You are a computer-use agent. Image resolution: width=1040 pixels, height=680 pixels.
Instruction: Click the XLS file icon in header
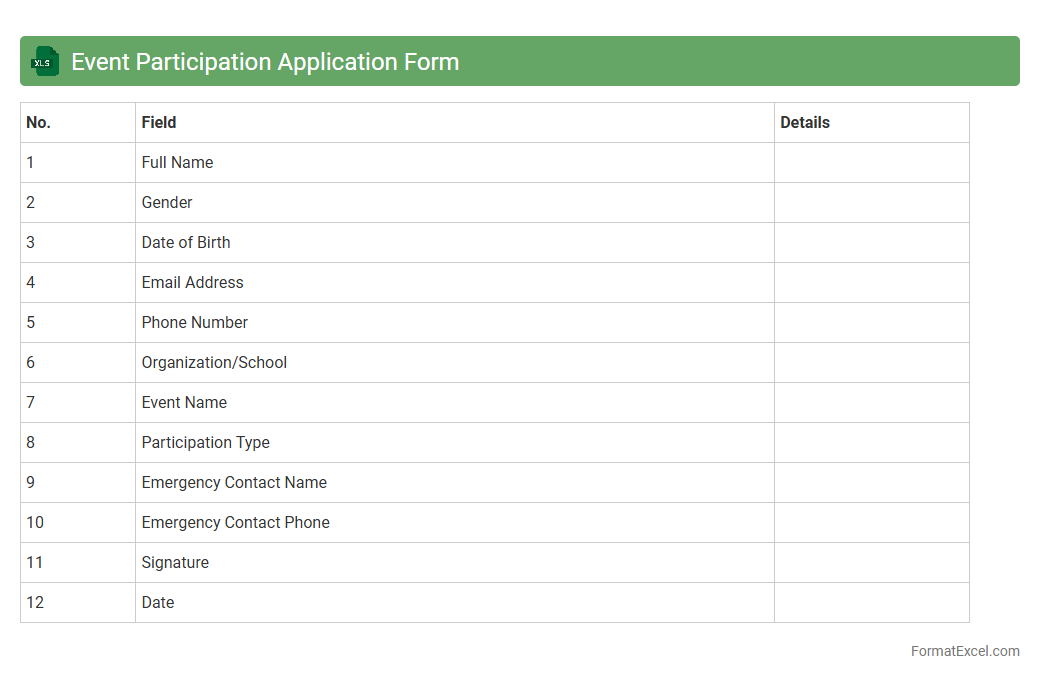[45, 61]
